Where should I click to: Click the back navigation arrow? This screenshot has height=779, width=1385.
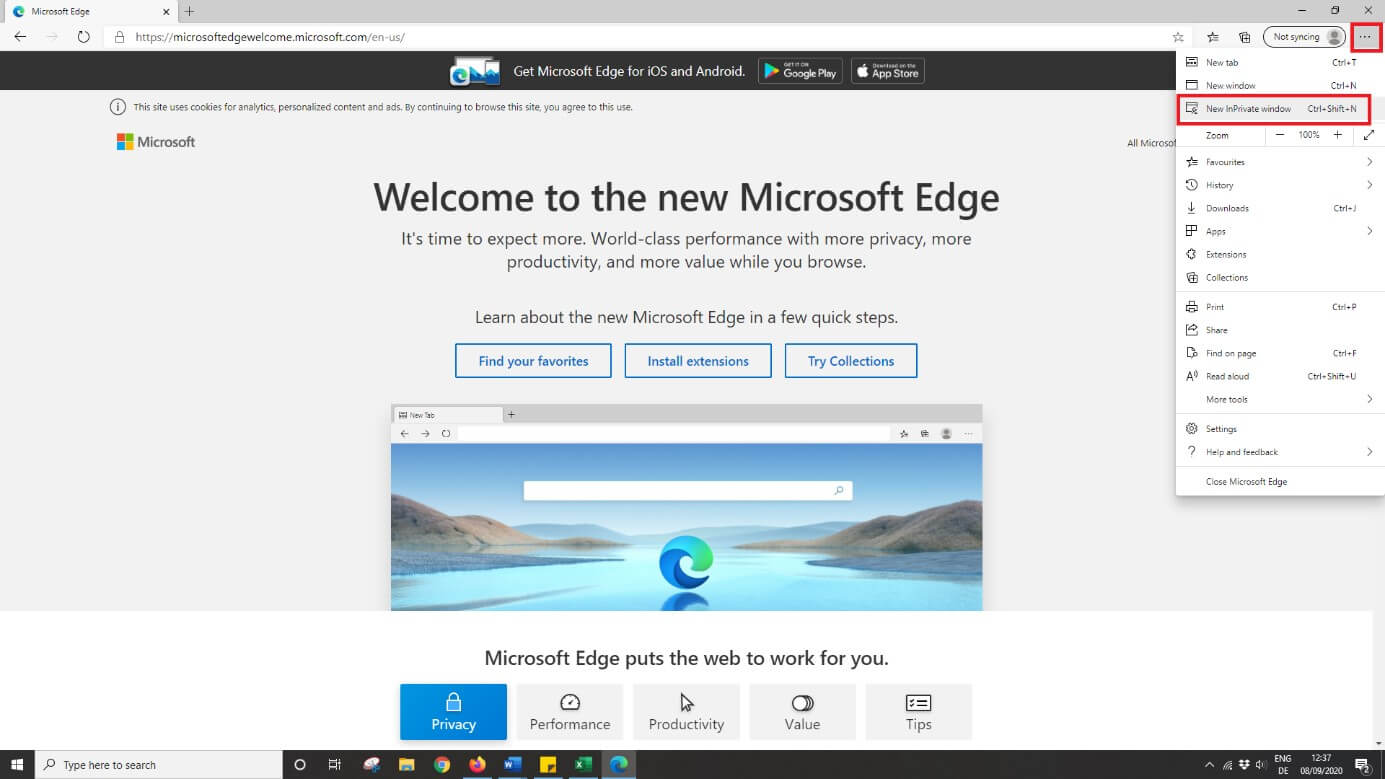click(x=20, y=37)
